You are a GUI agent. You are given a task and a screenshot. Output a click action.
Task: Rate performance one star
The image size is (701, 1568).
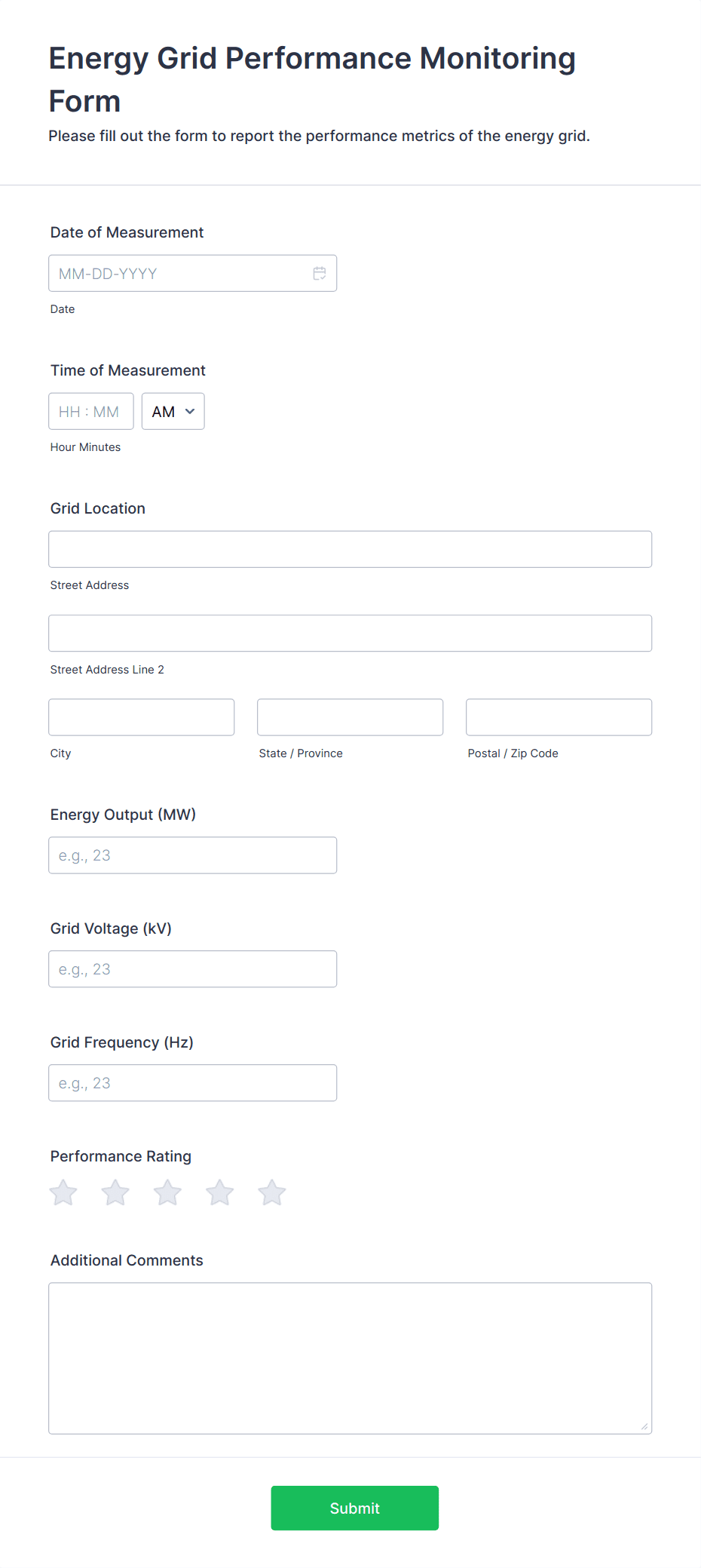click(63, 1192)
